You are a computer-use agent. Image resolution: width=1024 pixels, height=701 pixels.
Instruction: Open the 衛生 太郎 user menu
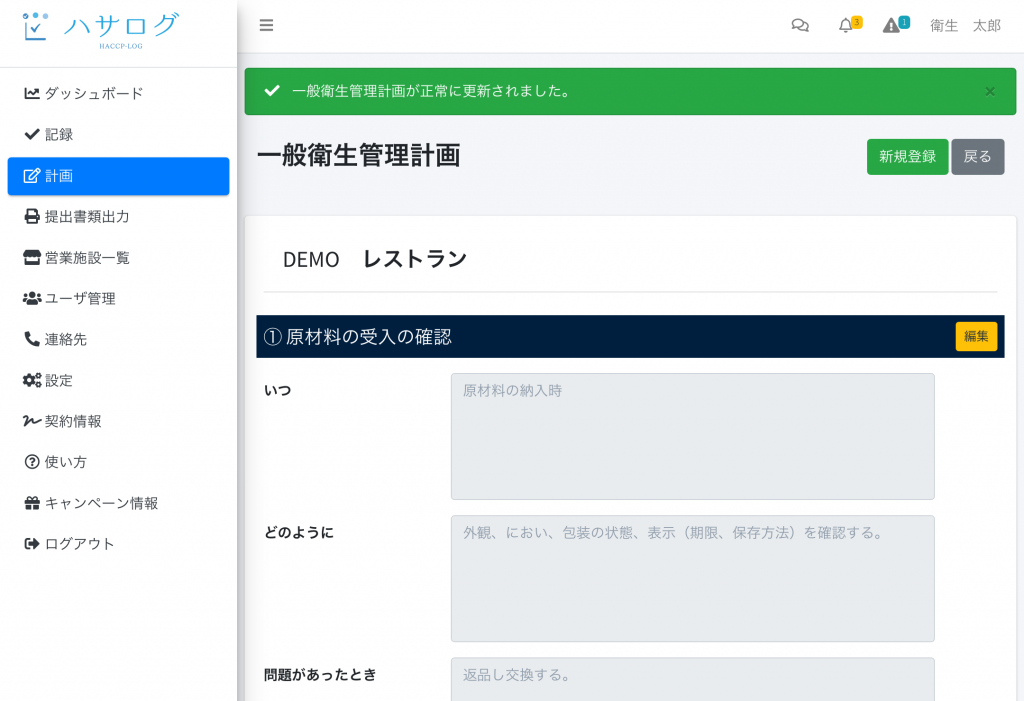pyautogui.click(x=965, y=26)
